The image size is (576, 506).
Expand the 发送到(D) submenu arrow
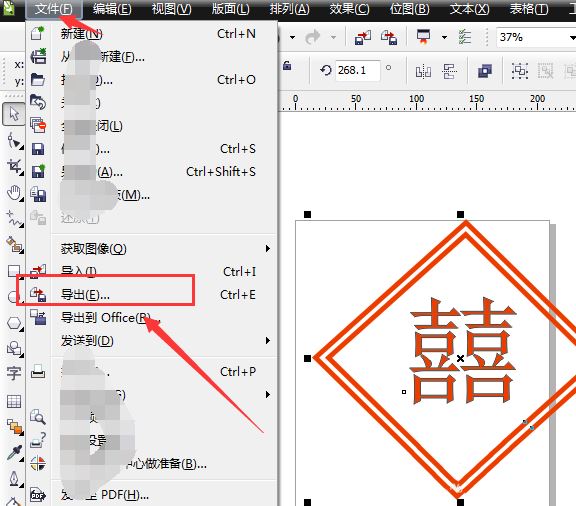point(268,341)
